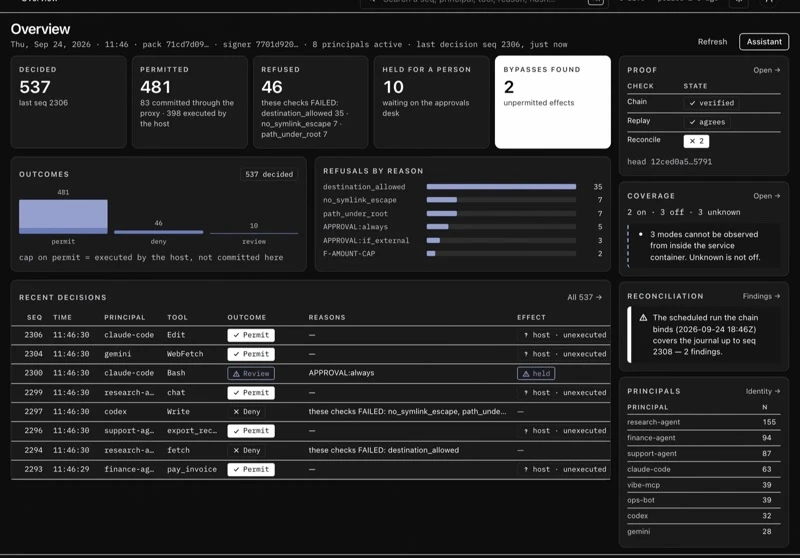Click Permit badge for seq 2293
Viewport: 800px width, 558px height.
tap(251, 469)
